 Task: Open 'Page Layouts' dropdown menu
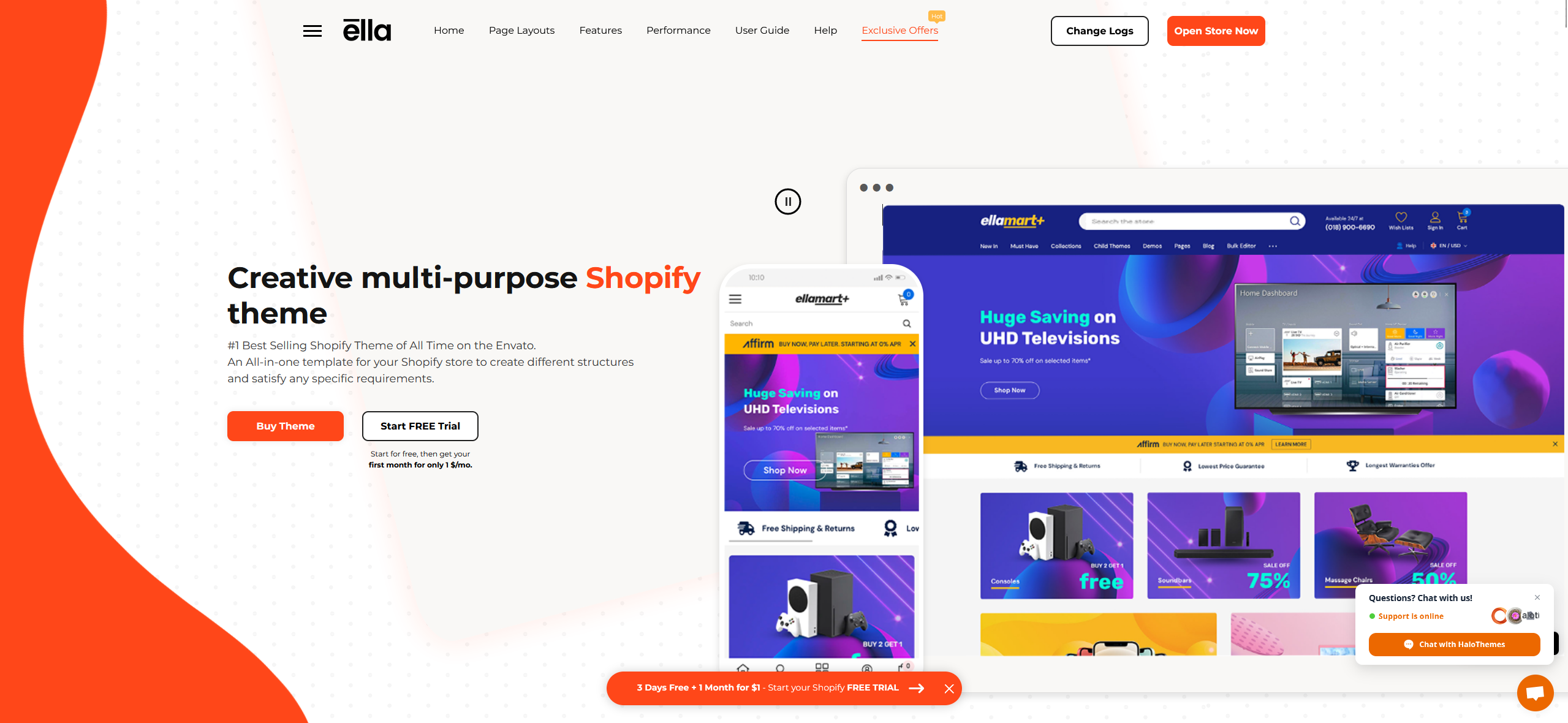tap(522, 30)
